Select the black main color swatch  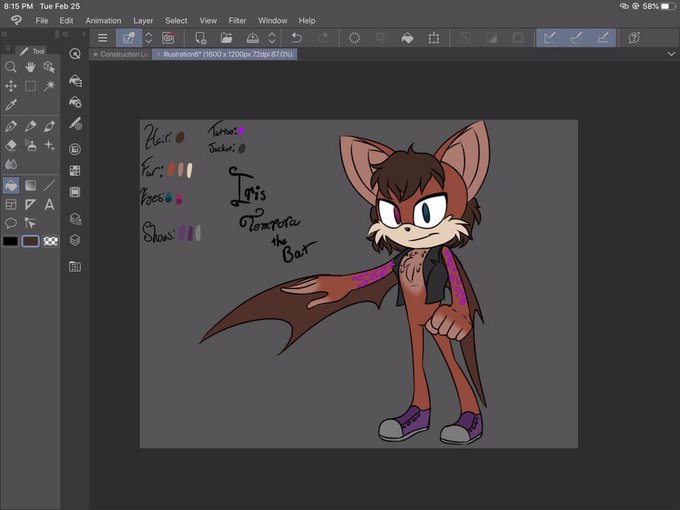tap(10, 241)
